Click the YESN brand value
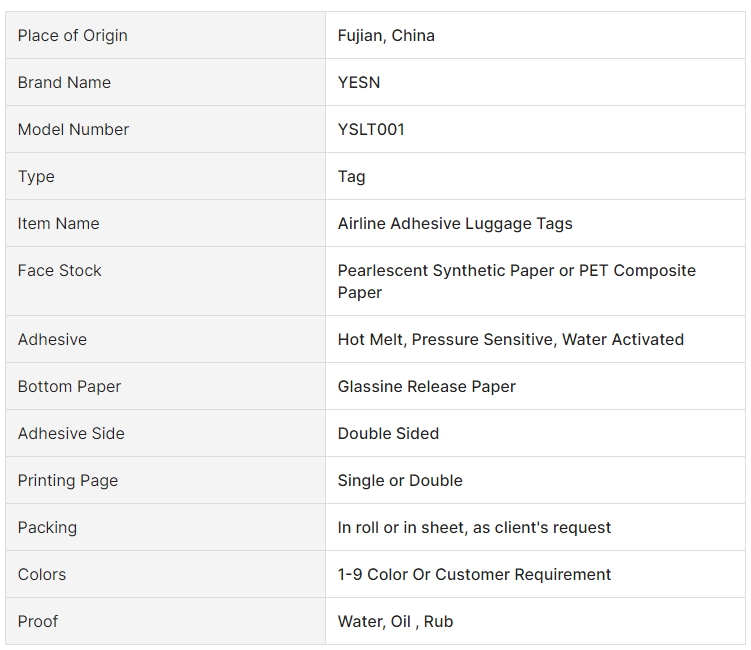The width and height of the screenshot is (751, 650). coord(359,82)
